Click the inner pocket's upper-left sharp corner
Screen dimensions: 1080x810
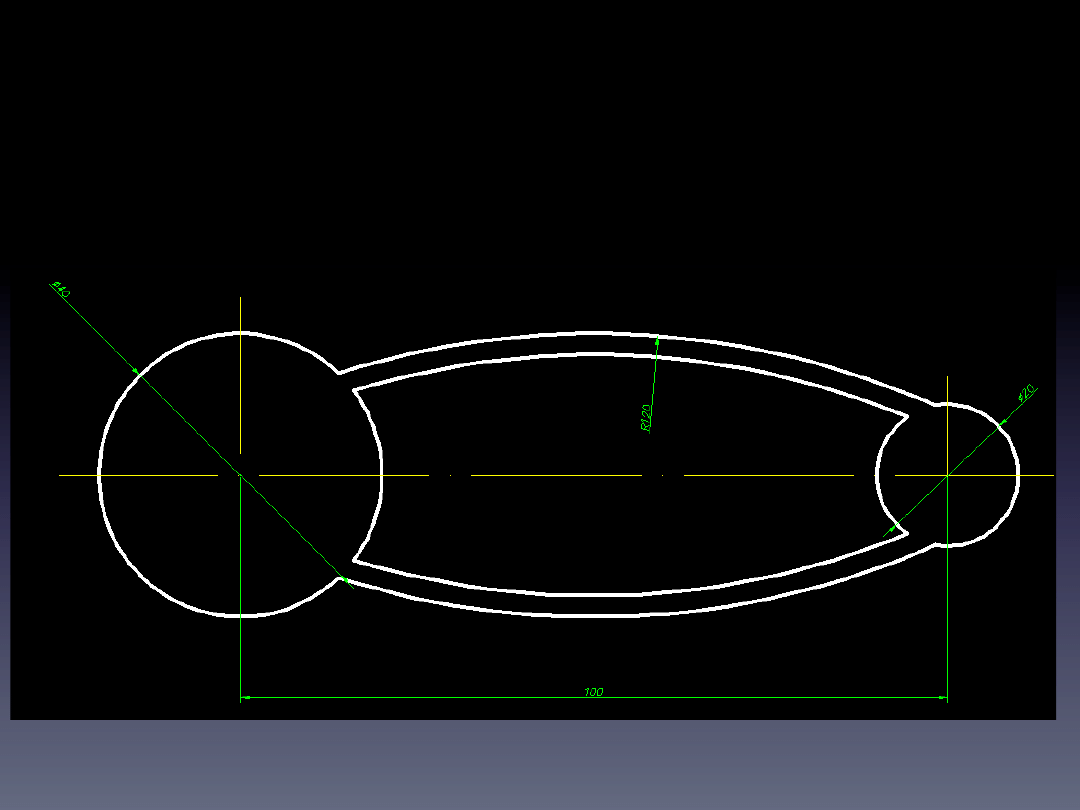(354, 389)
